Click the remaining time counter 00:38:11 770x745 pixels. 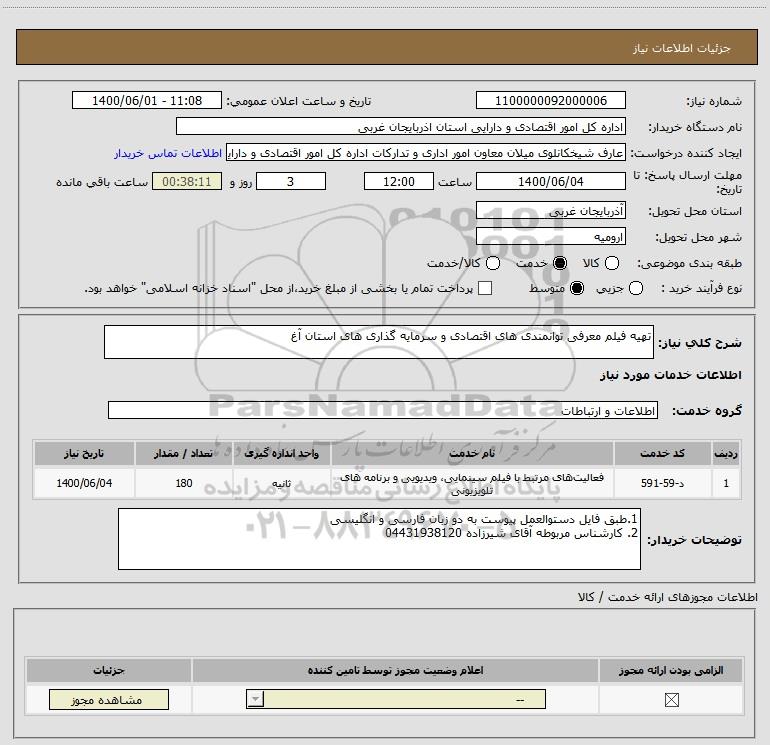point(187,181)
